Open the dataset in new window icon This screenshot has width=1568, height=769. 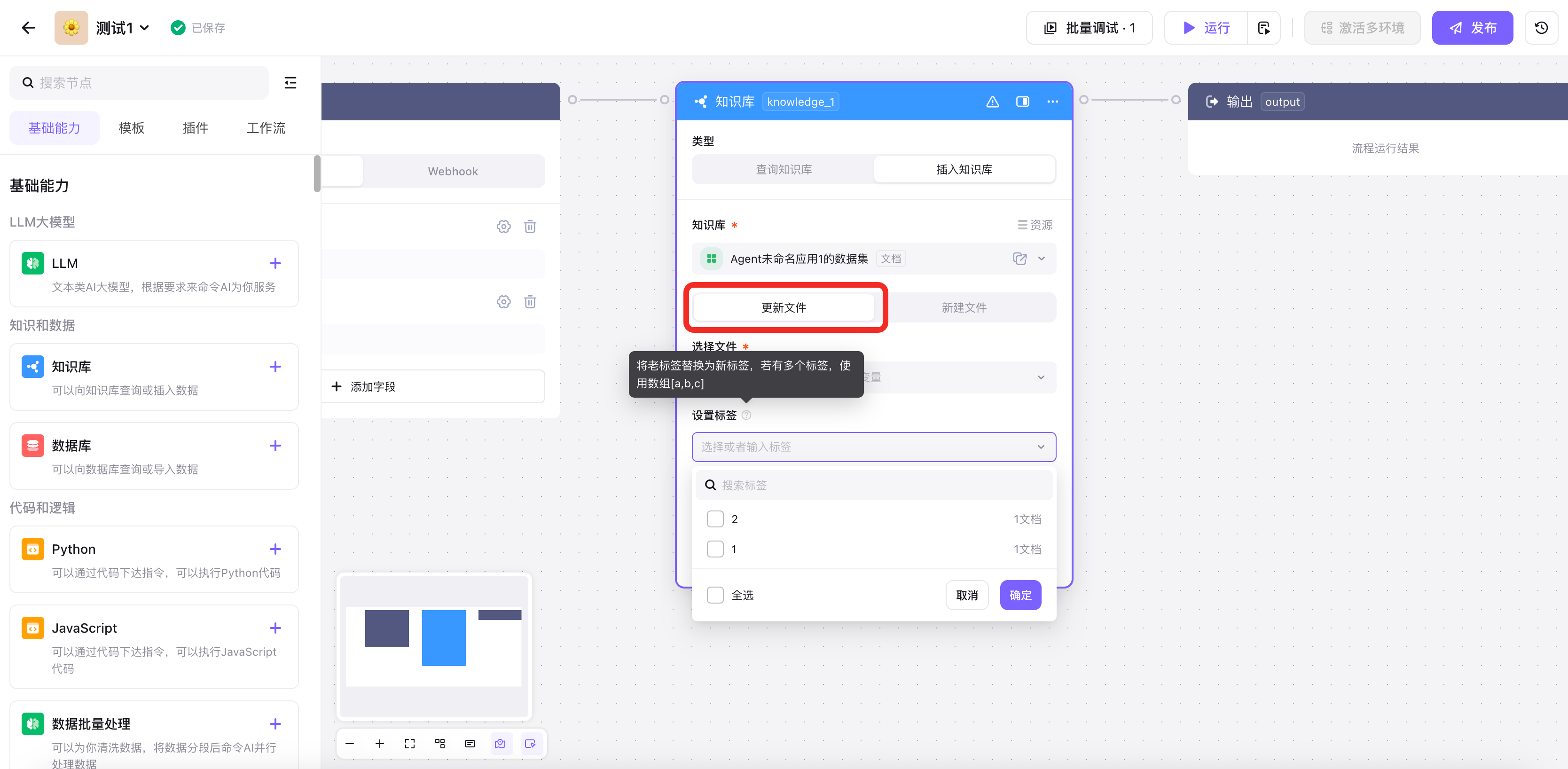1019,259
